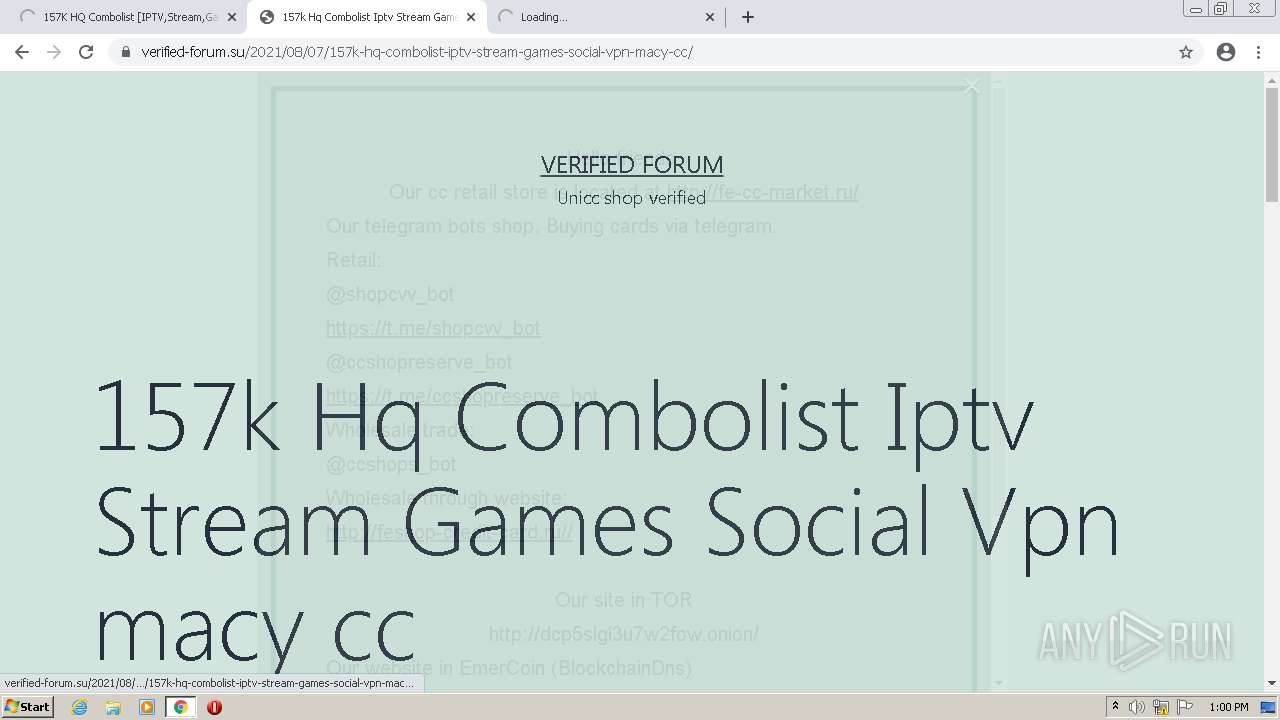Close the popup overlay with the X
The image size is (1280, 720).
click(x=971, y=86)
